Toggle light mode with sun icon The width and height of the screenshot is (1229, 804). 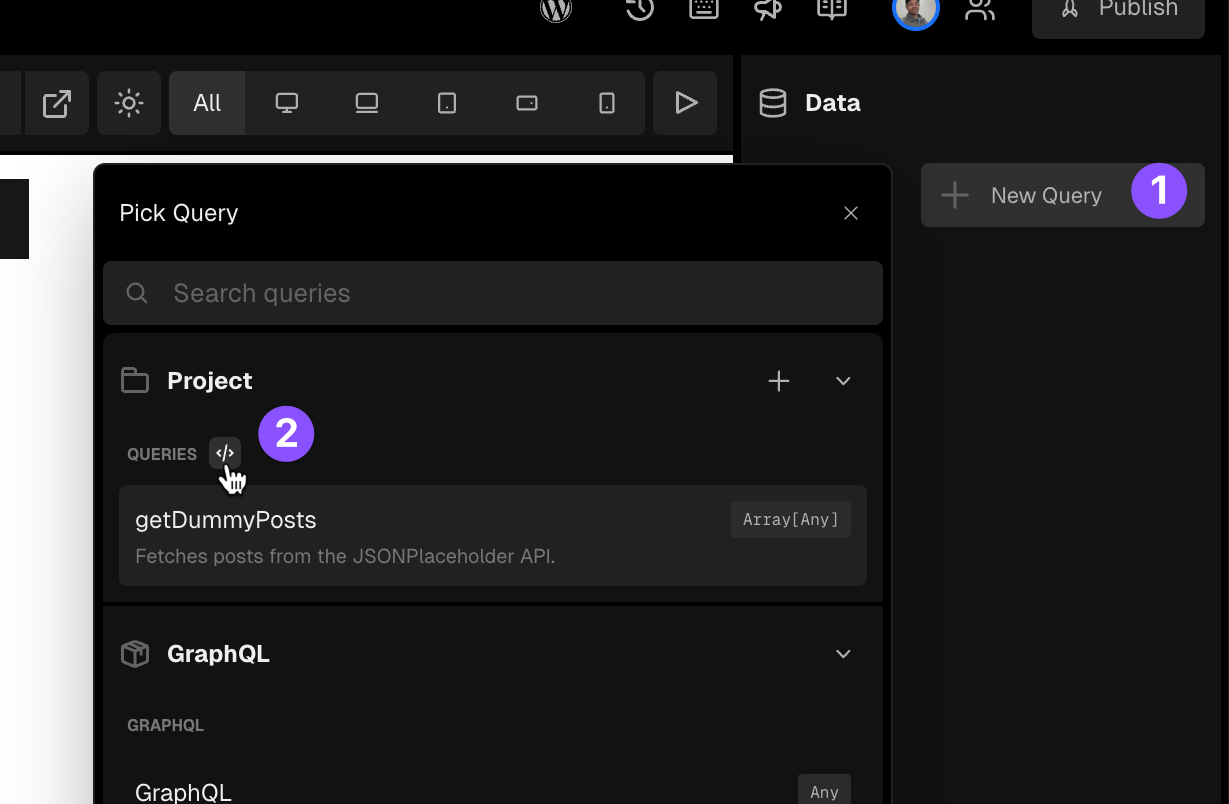[129, 103]
